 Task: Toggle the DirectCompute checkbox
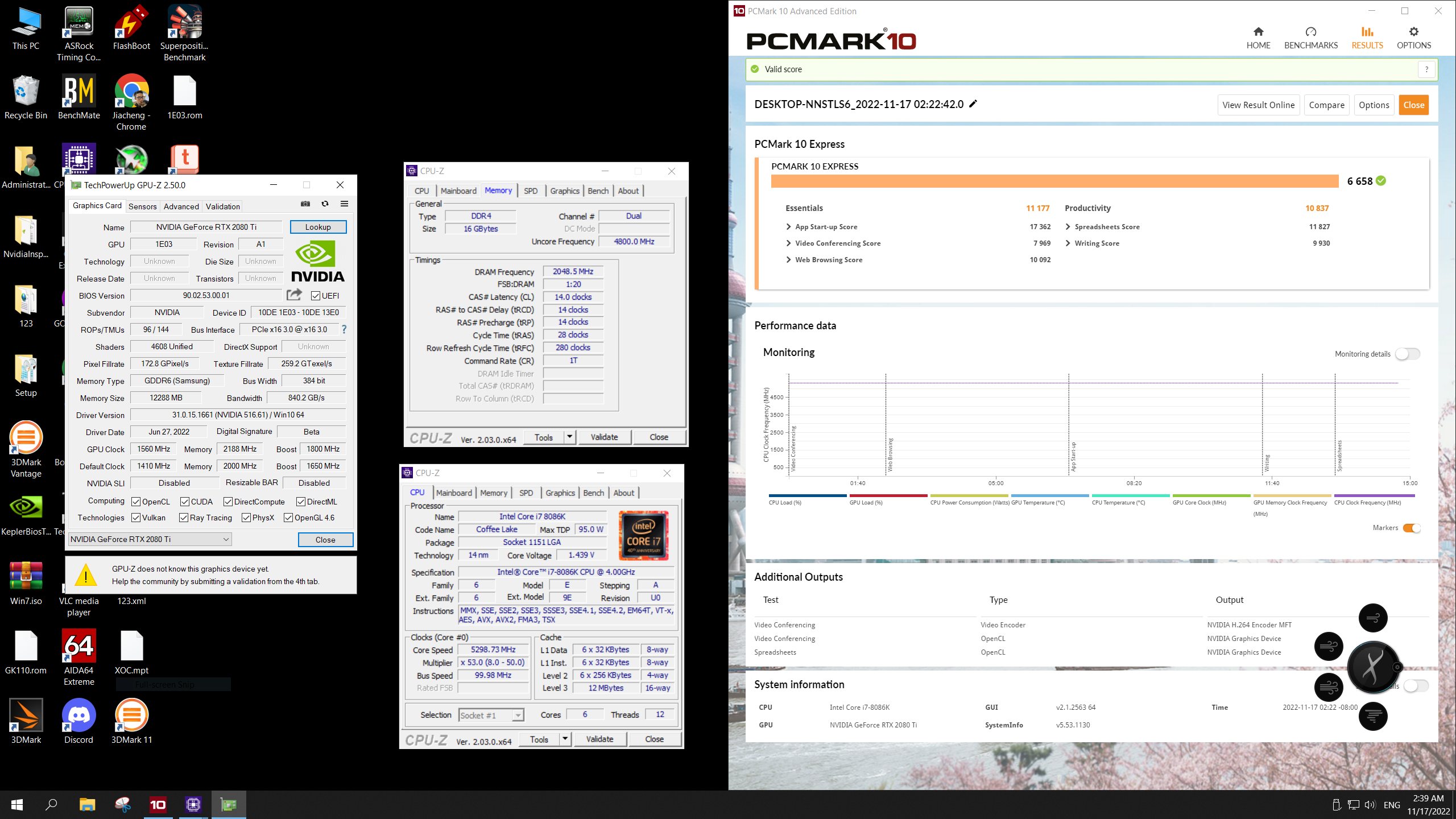228,502
